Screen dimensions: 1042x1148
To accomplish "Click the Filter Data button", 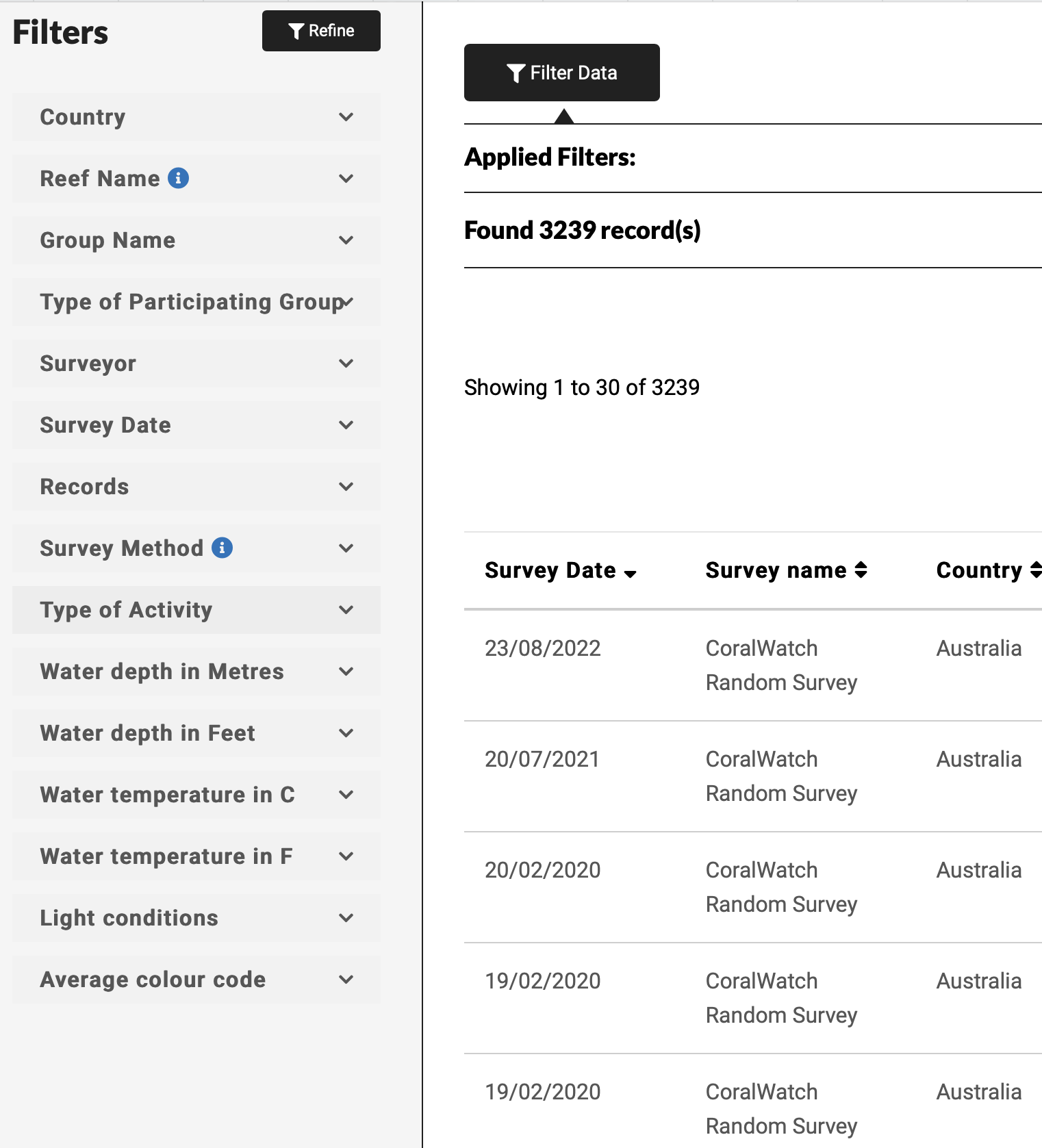I will click(562, 73).
